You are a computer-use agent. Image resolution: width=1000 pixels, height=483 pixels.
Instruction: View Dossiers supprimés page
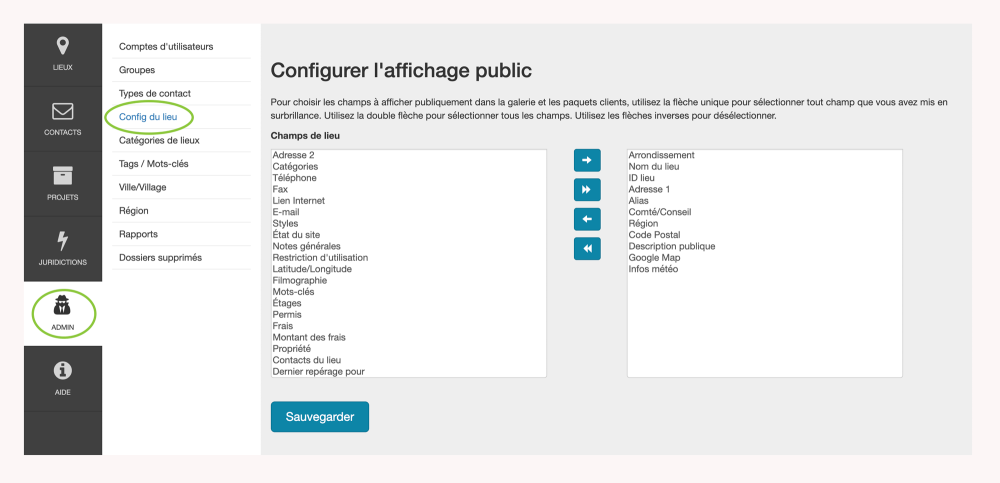click(x=160, y=257)
